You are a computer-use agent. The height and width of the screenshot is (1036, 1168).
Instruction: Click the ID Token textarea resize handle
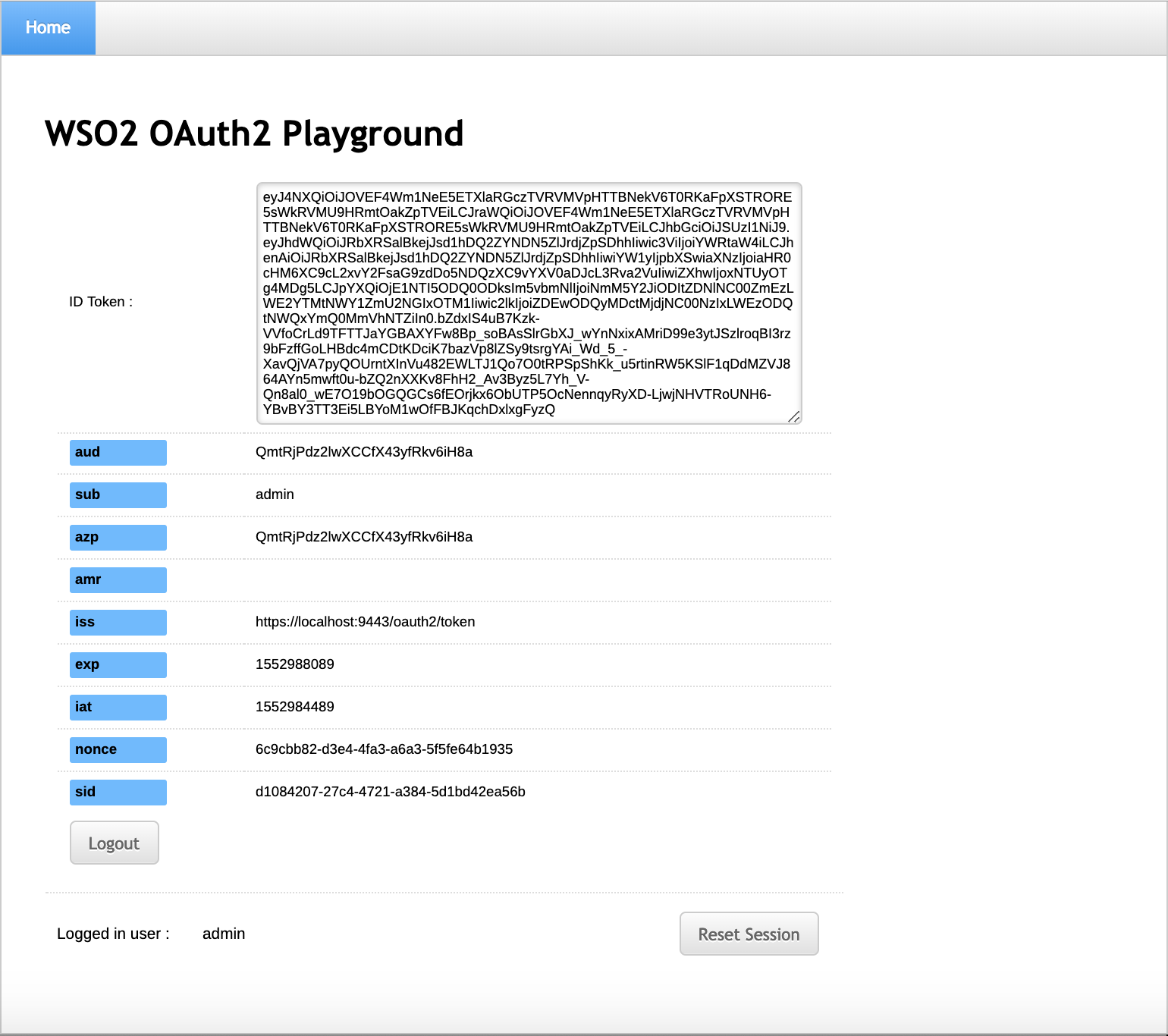(x=794, y=417)
